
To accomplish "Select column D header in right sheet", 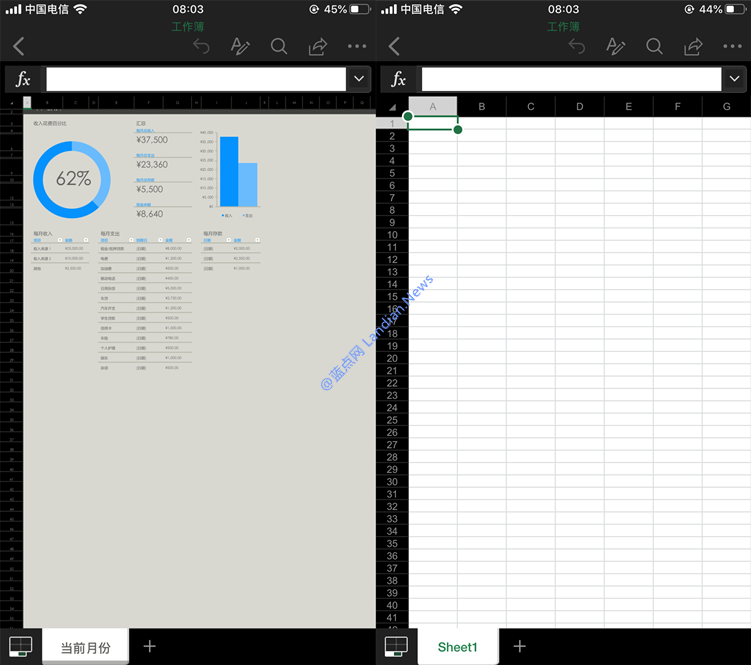I will tap(580, 106).
